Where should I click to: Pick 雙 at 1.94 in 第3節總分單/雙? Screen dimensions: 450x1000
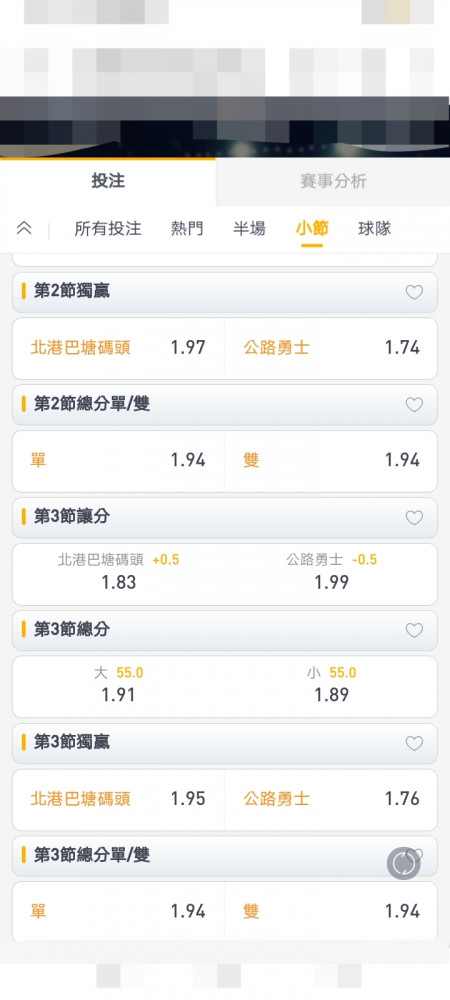point(331,911)
